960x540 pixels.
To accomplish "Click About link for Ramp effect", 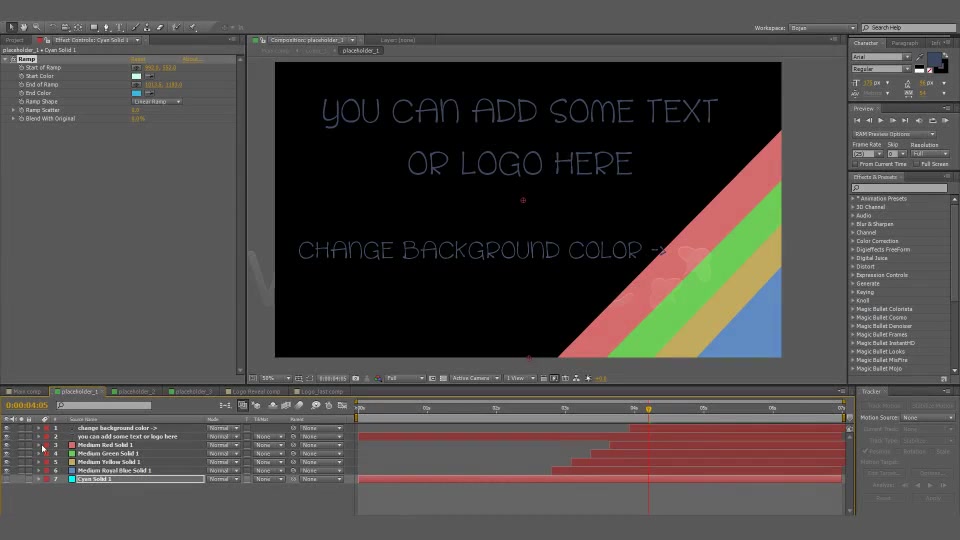I will point(192,59).
